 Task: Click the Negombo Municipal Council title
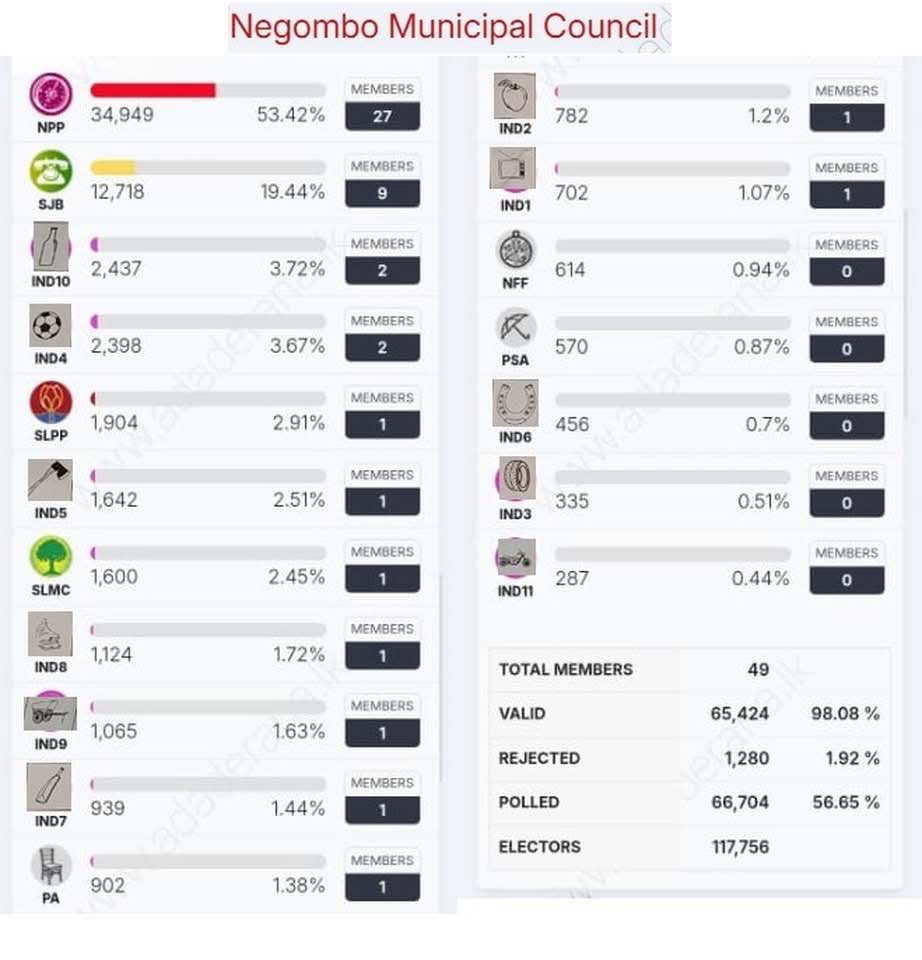pyautogui.click(x=443, y=27)
